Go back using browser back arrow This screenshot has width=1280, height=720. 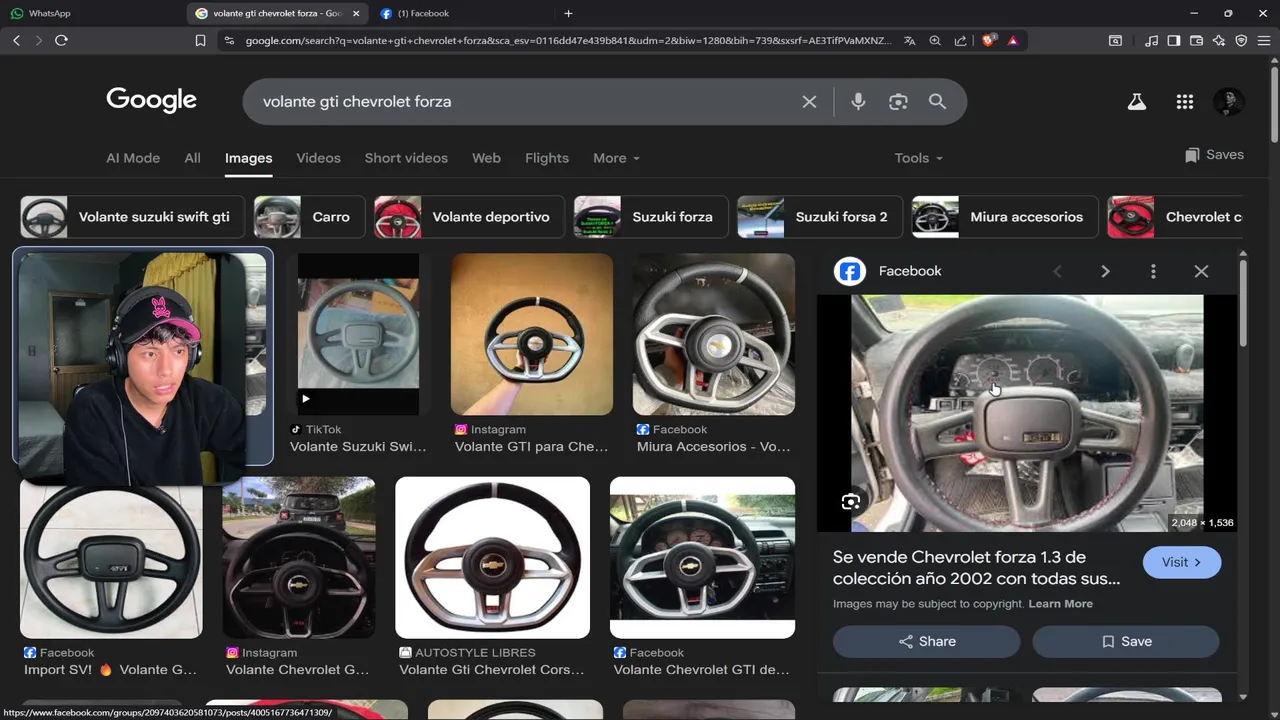(16, 40)
